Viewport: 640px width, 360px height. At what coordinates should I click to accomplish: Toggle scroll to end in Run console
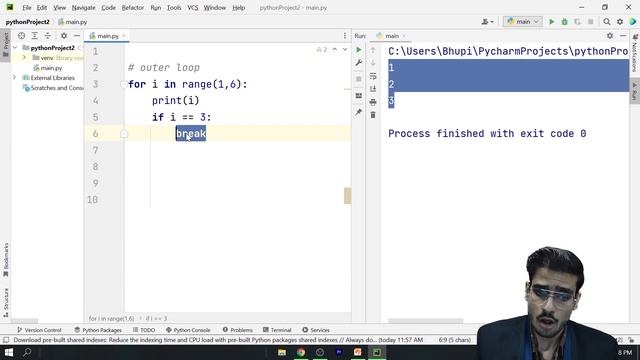pos(373,89)
